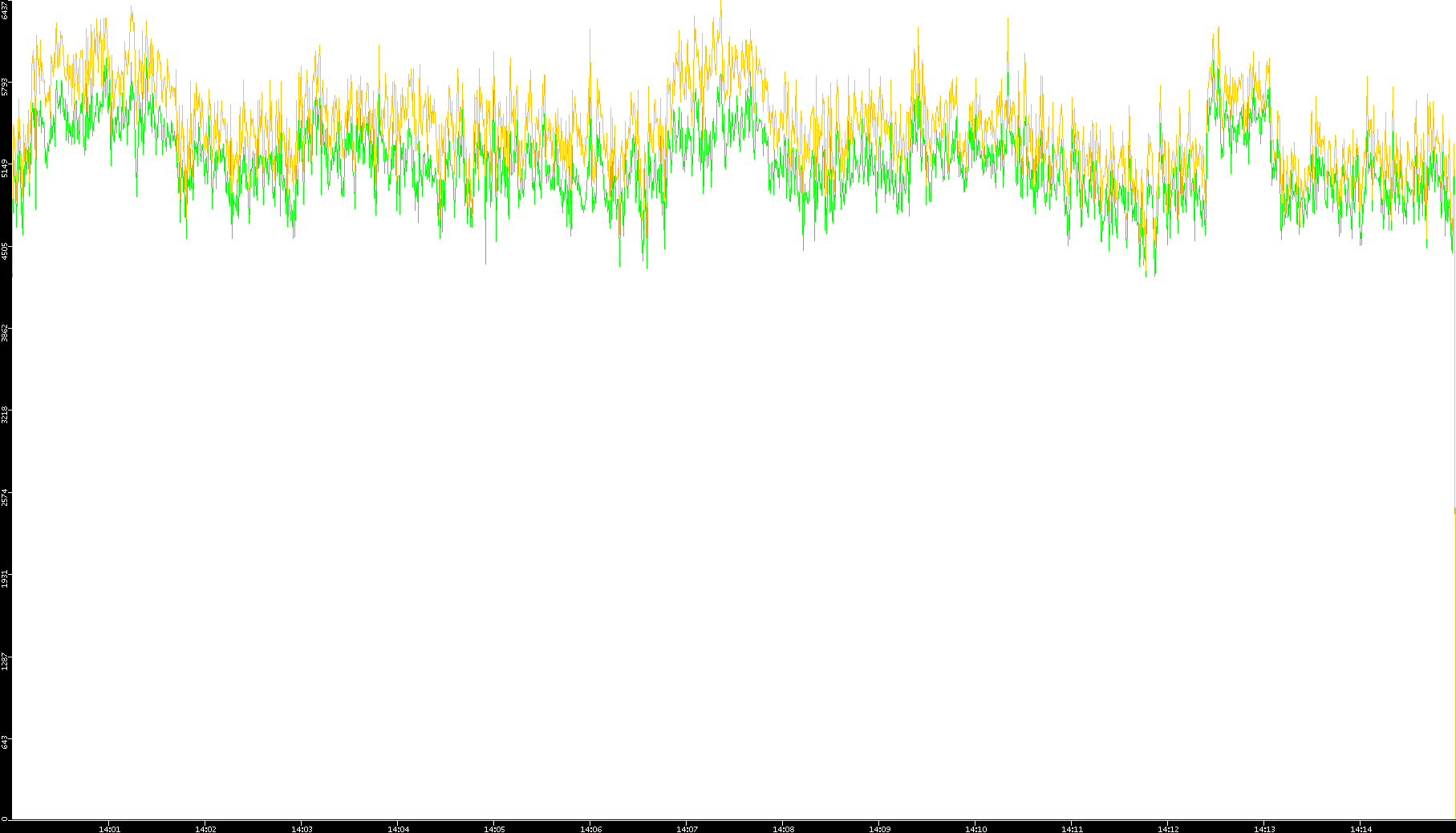Click the 14:08 time marker
Image resolution: width=1456 pixels, height=833 pixels.
783,828
